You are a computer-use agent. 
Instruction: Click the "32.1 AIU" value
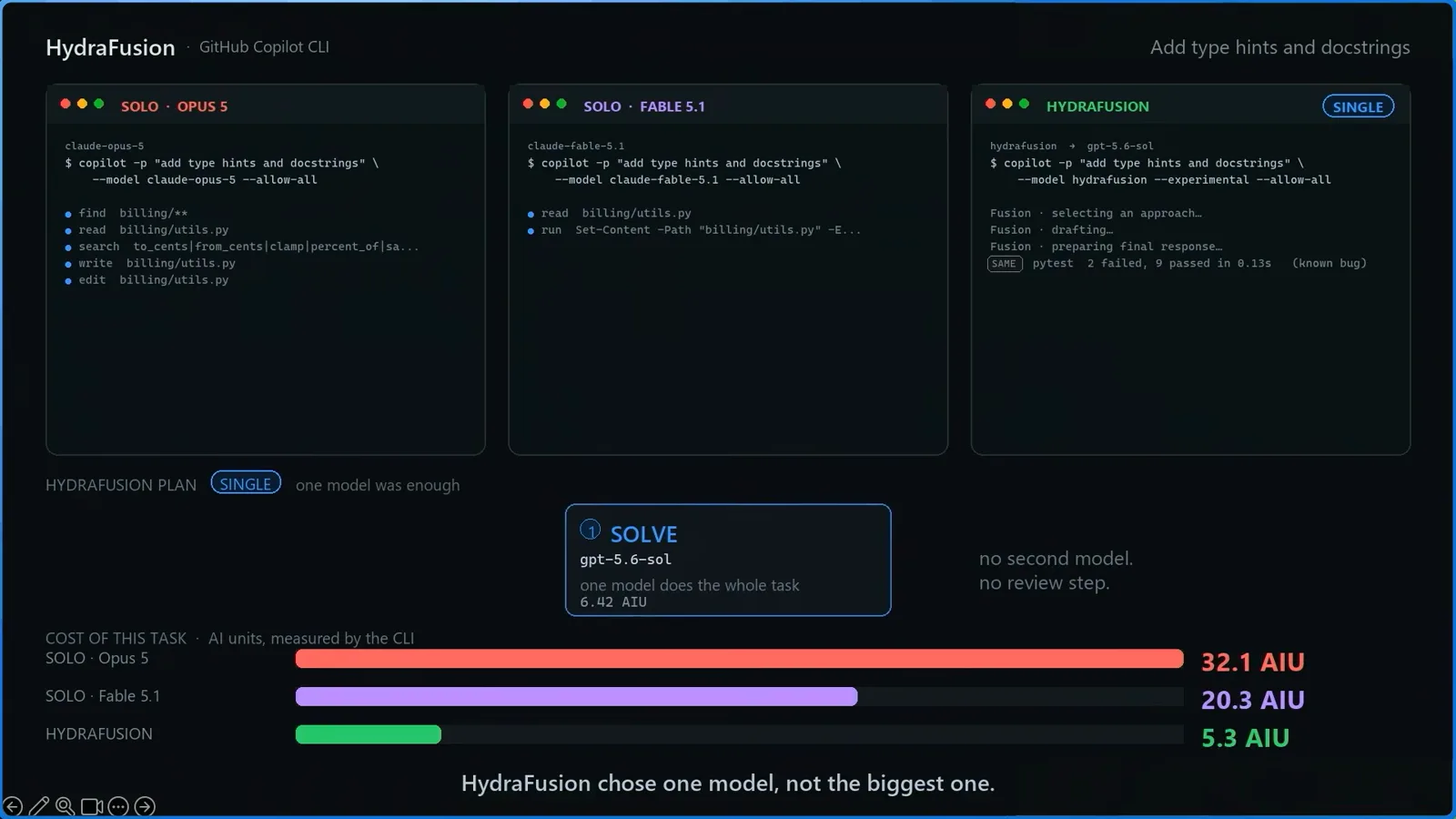click(x=1253, y=662)
